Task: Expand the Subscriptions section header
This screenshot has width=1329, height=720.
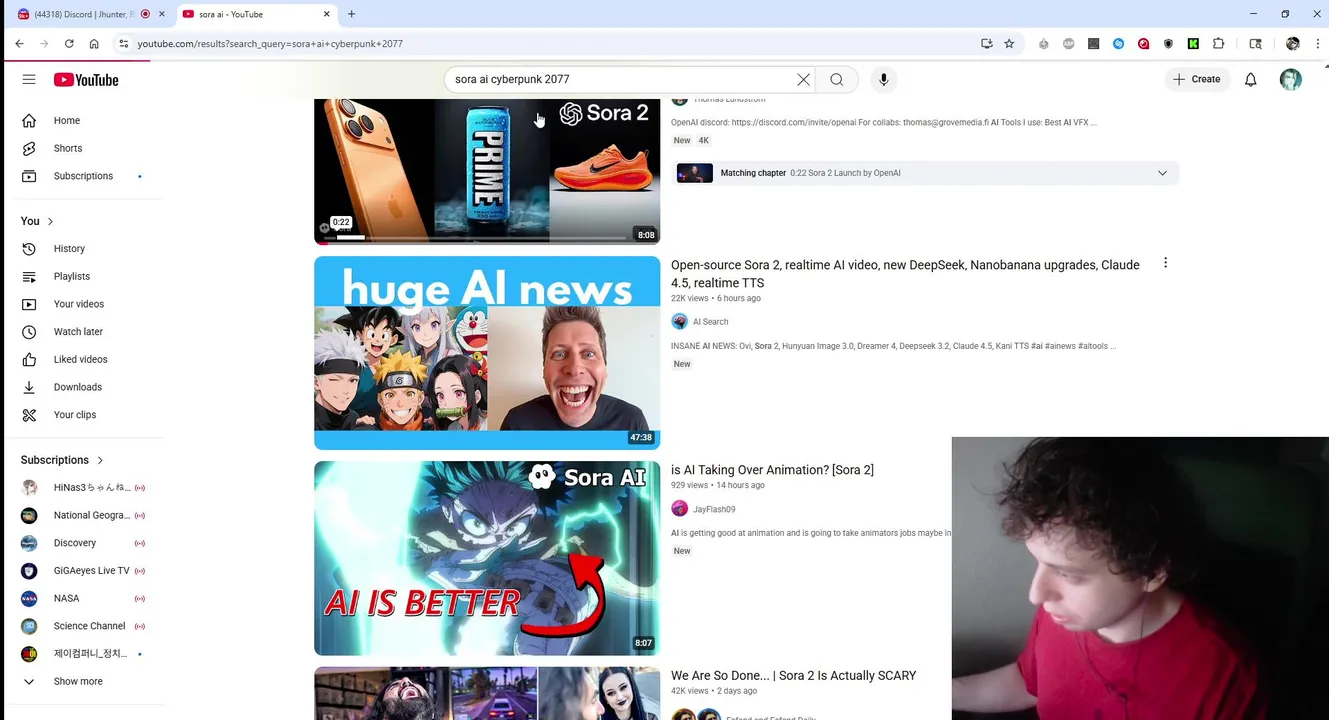Action: coord(62,460)
